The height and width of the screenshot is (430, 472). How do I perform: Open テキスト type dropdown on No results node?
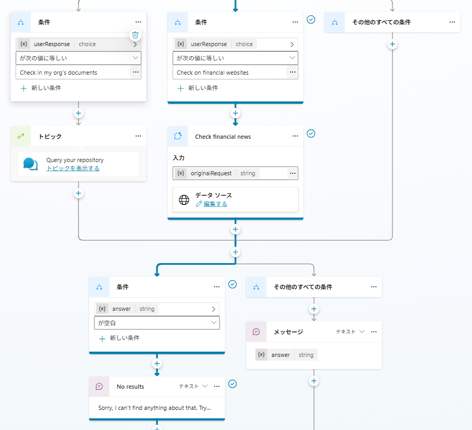tap(193, 386)
